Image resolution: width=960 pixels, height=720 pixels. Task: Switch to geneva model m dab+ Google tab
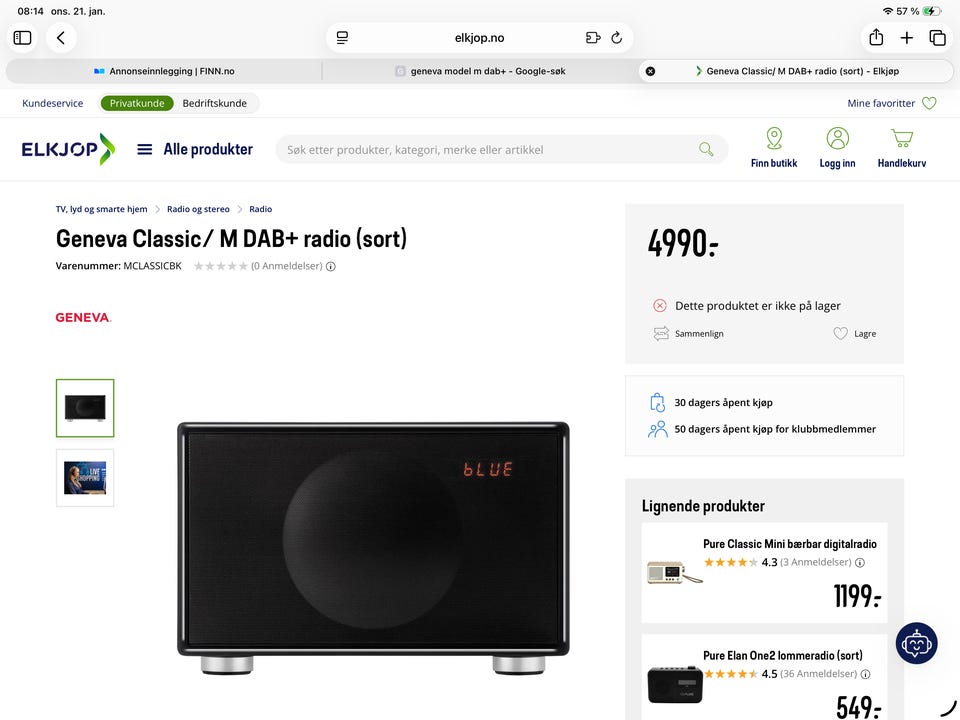pyautogui.click(x=481, y=71)
